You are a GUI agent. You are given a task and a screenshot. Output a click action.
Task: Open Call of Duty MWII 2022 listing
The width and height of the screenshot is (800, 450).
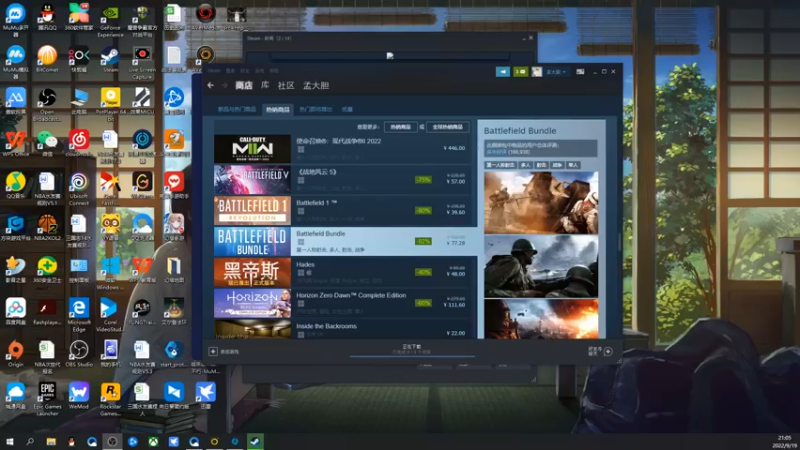point(345,148)
